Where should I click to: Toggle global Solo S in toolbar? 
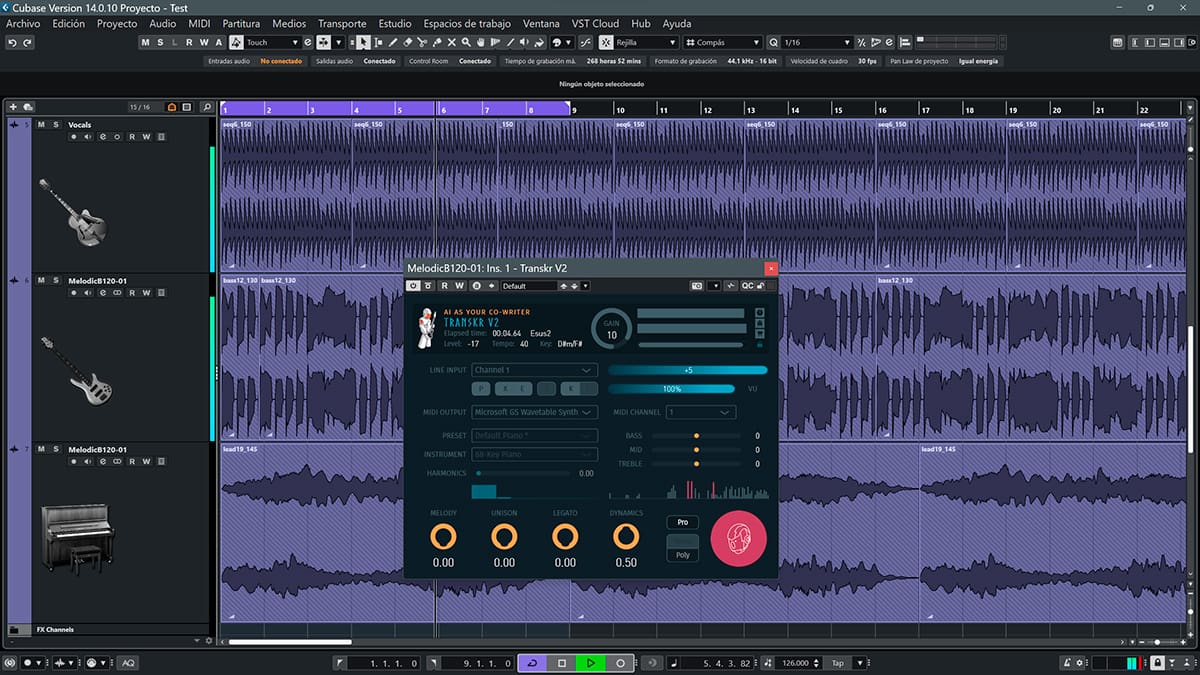(x=160, y=42)
